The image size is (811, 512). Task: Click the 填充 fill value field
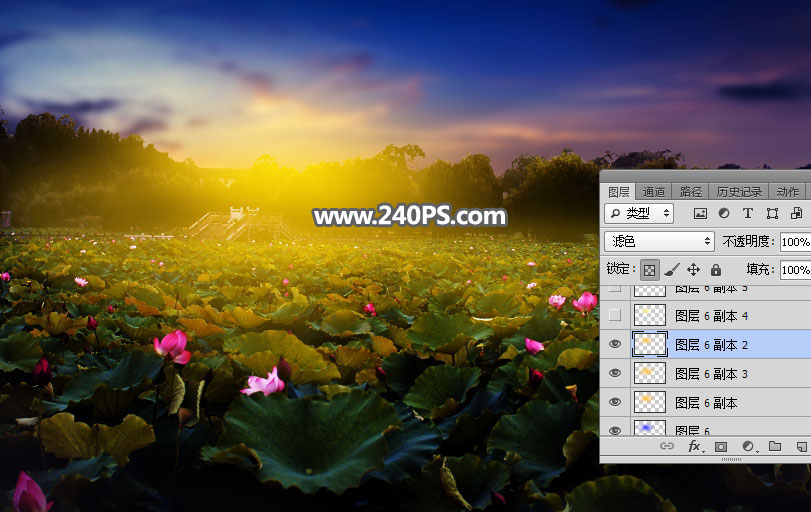point(795,269)
